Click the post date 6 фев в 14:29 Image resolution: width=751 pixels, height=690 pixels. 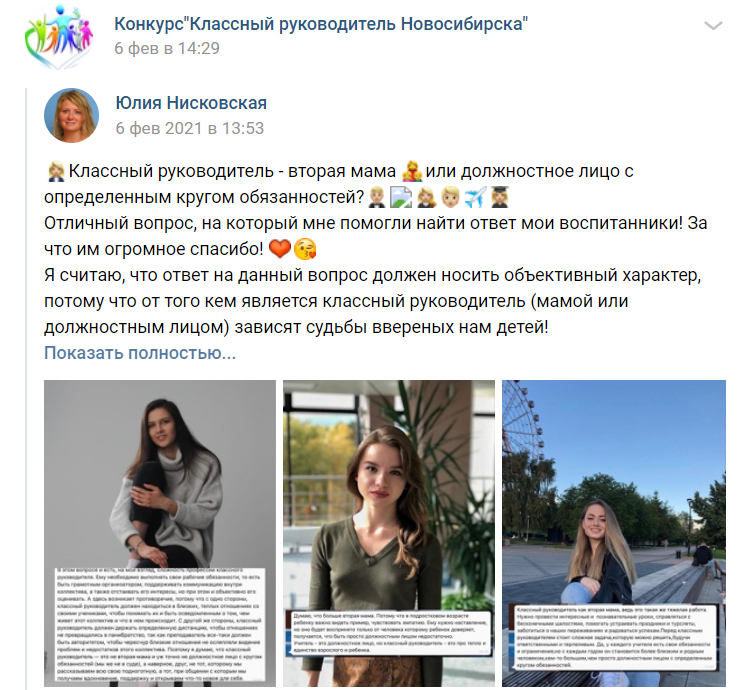coord(167,48)
